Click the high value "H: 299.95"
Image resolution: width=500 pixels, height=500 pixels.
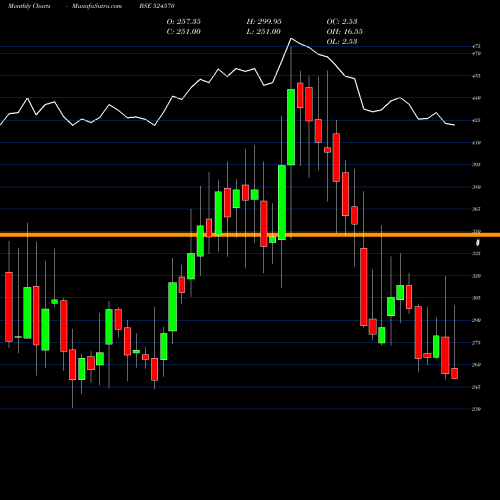pyautogui.click(x=264, y=21)
